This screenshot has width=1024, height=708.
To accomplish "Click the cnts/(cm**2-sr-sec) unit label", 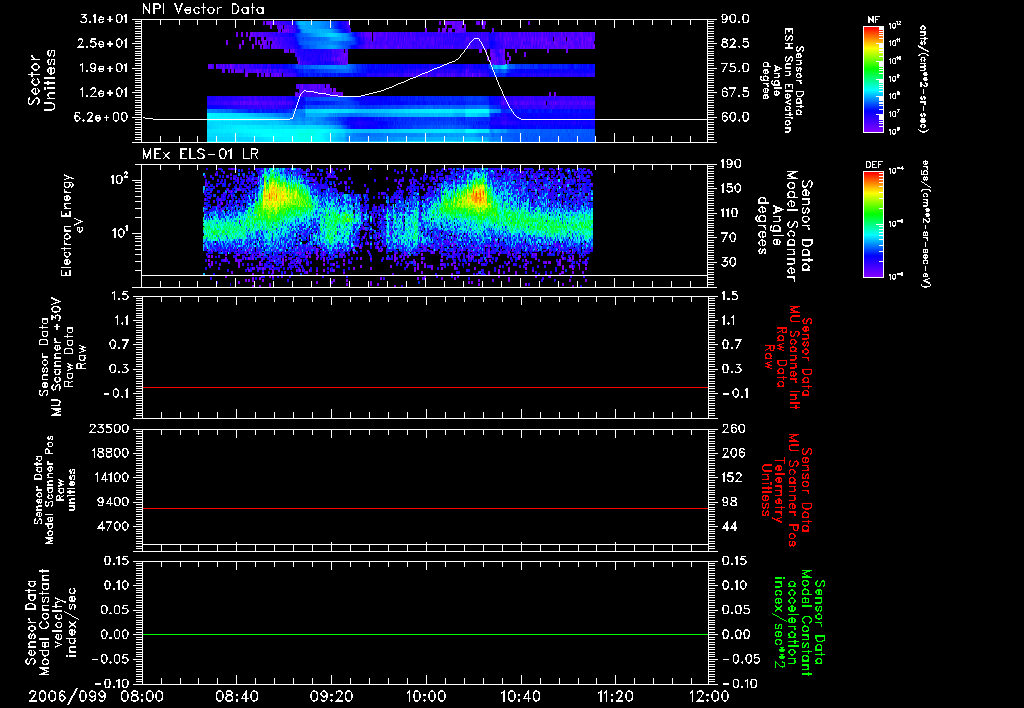I will pos(922,79).
